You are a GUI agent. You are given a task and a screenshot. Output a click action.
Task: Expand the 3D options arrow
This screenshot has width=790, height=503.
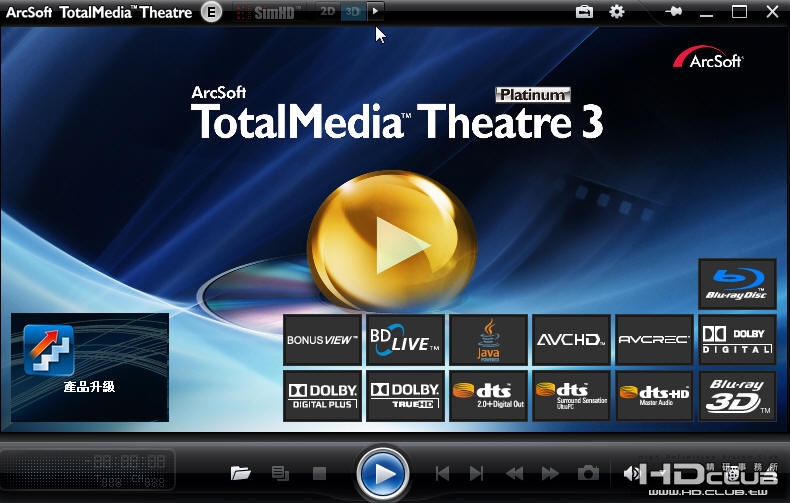click(x=375, y=11)
